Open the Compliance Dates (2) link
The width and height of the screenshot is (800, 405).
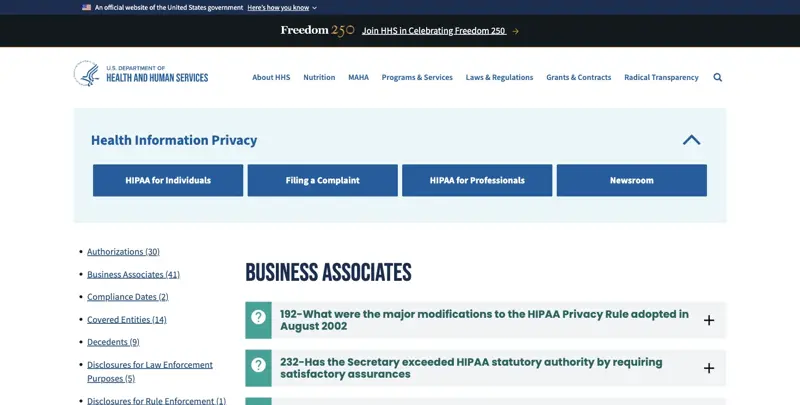pyautogui.click(x=128, y=297)
